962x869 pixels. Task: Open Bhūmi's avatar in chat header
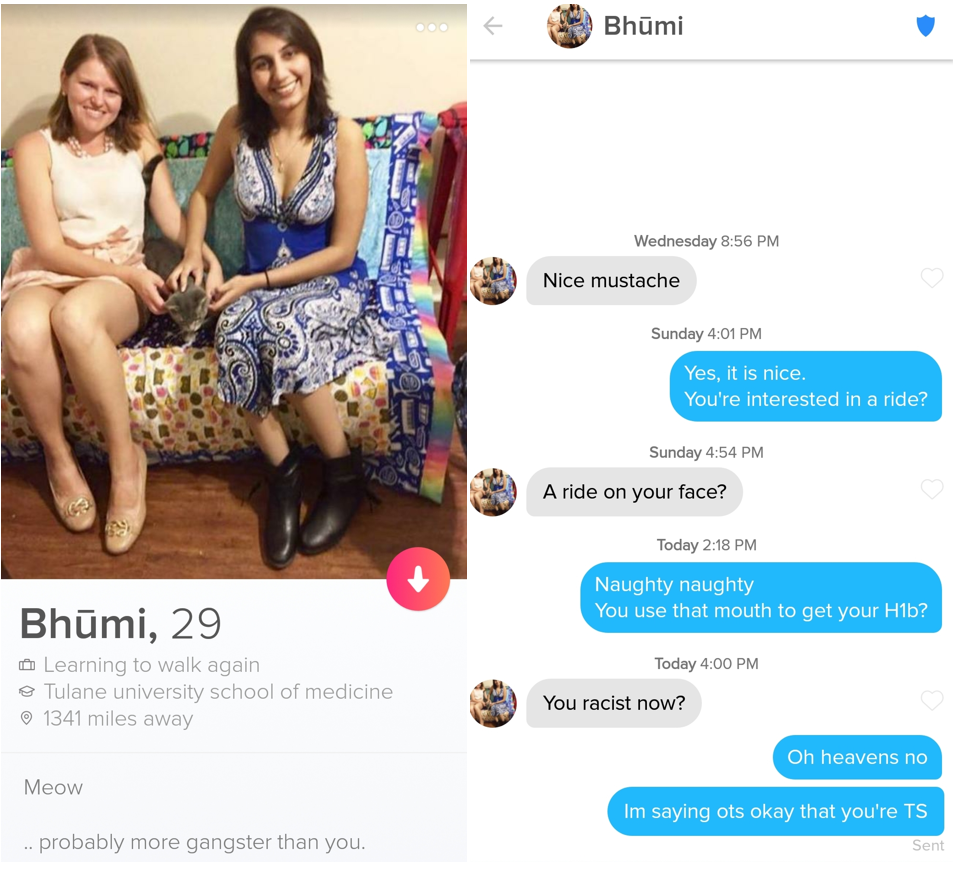[x=569, y=26]
